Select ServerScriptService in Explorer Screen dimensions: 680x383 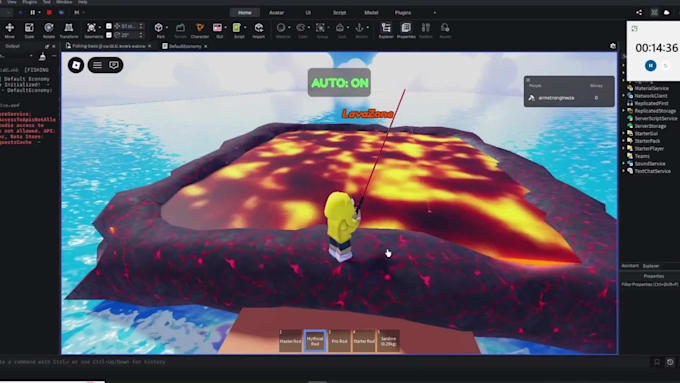click(x=652, y=118)
